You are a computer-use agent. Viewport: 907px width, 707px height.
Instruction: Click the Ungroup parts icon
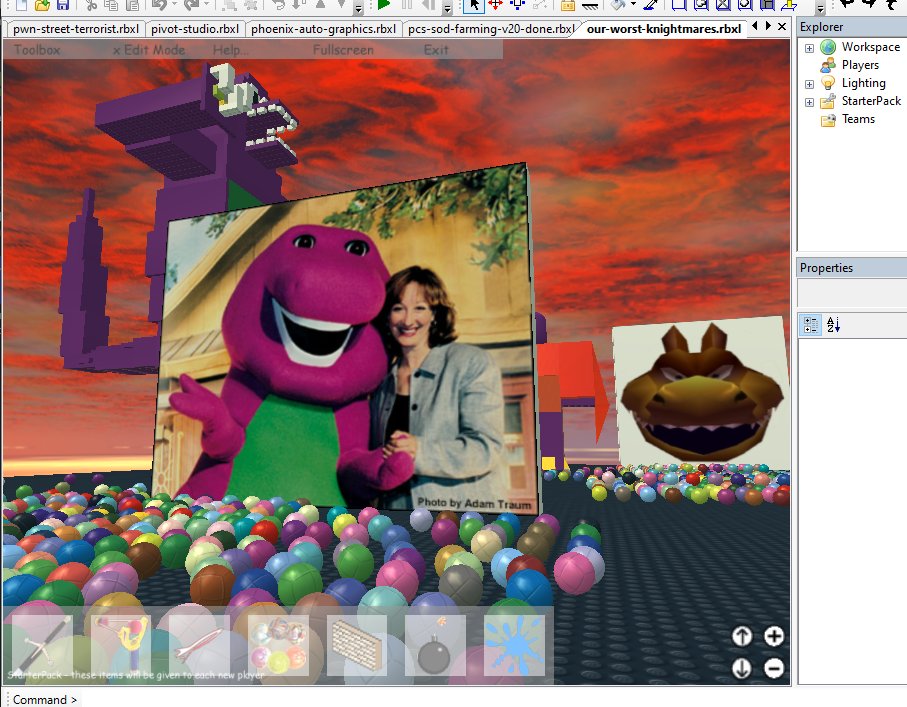251,5
